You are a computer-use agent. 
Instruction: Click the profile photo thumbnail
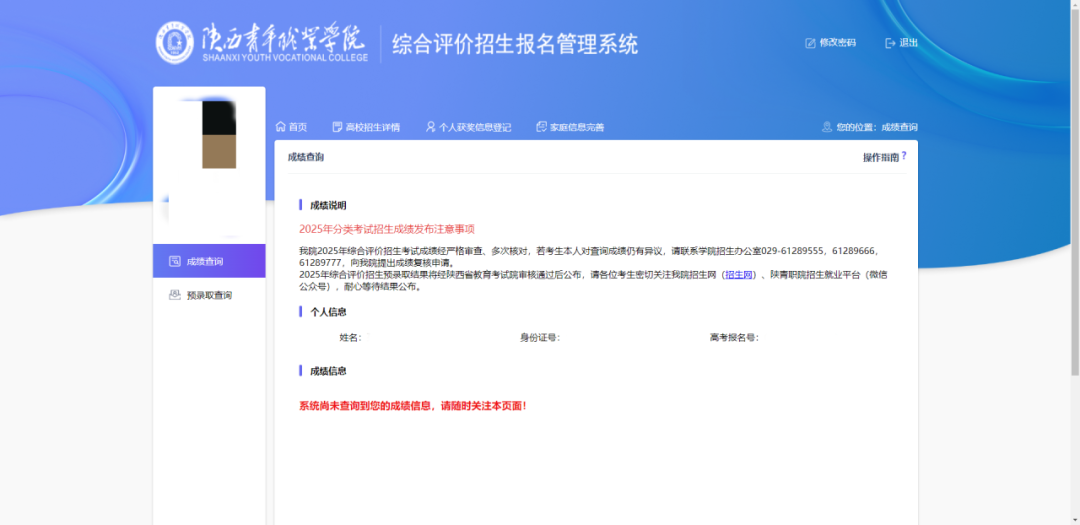click(x=219, y=134)
